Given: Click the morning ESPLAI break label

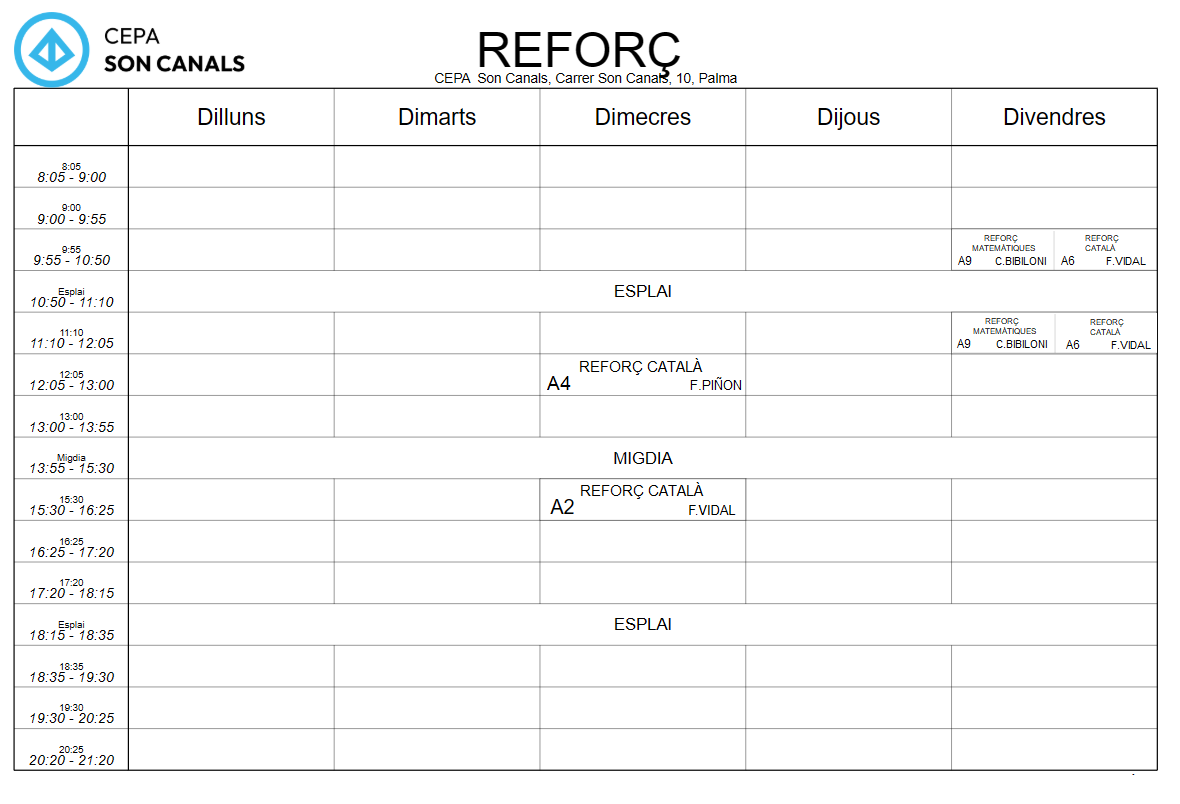Looking at the screenshot, I should tap(642, 292).
